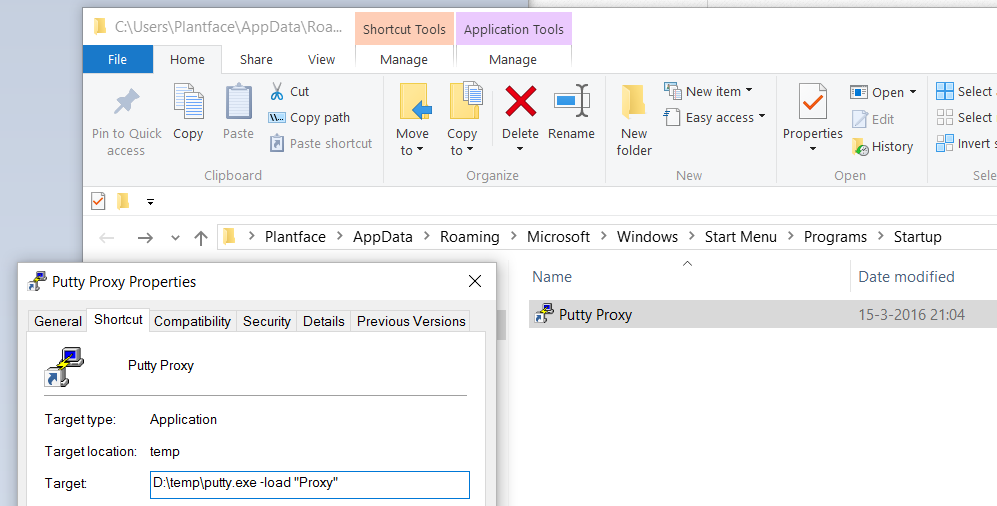This screenshot has height=506, width=997.
Task: Click the Invert selection icon
Action: [945, 143]
